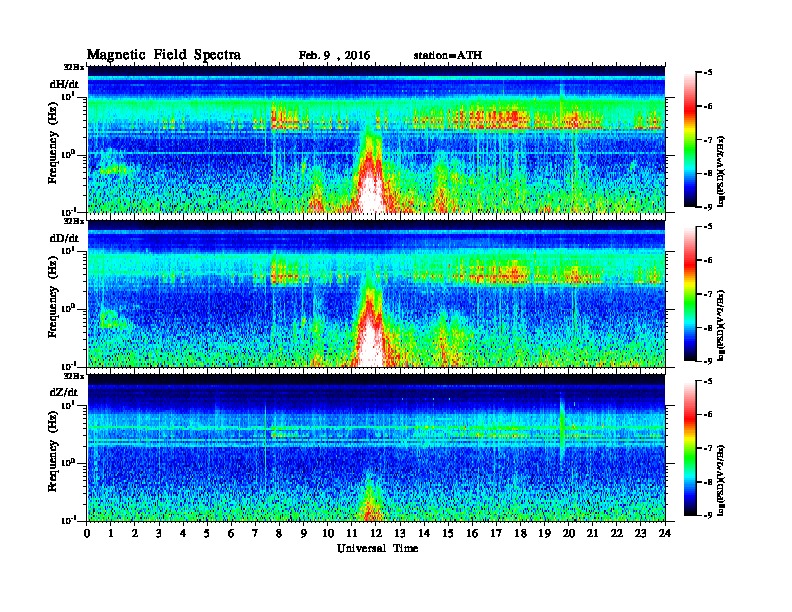Click the 32Hz label atop the dH/dt panel
Screen dimensions: 792x612
tap(74, 67)
